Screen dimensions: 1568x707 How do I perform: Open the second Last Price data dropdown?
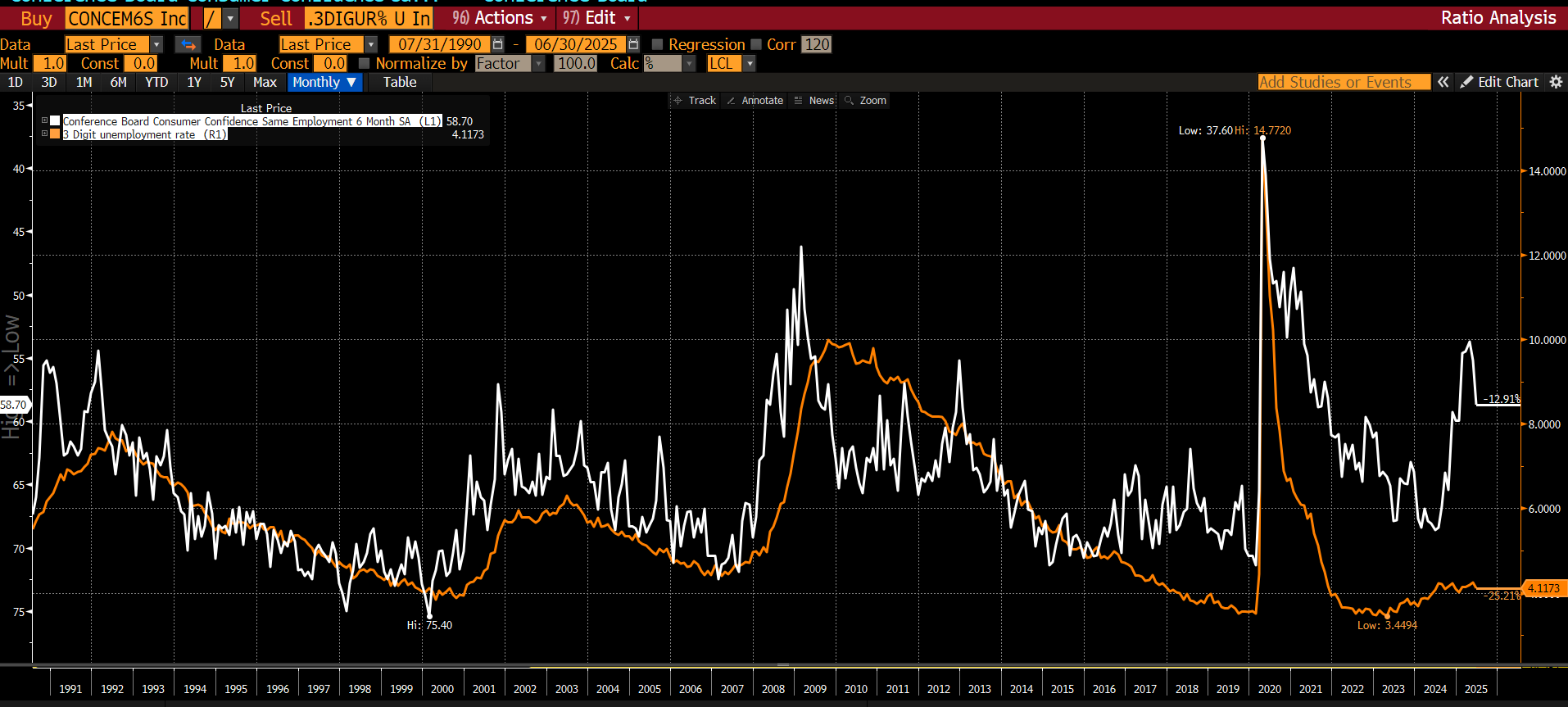click(371, 44)
